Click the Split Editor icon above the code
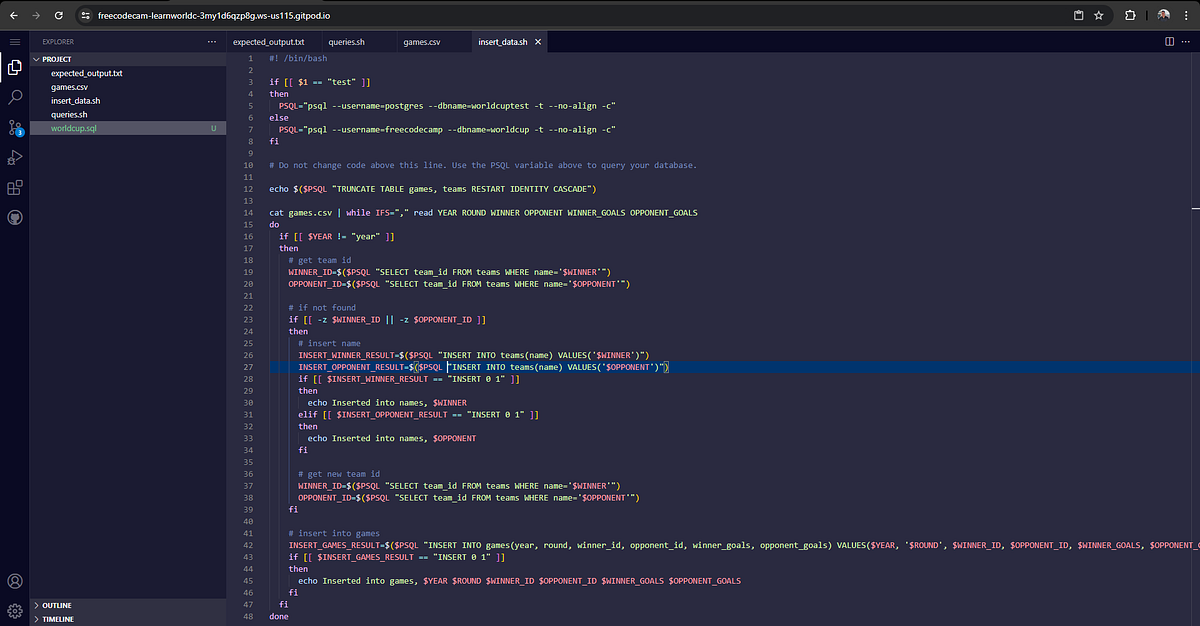Viewport: 1200px width, 626px height. (1170, 41)
